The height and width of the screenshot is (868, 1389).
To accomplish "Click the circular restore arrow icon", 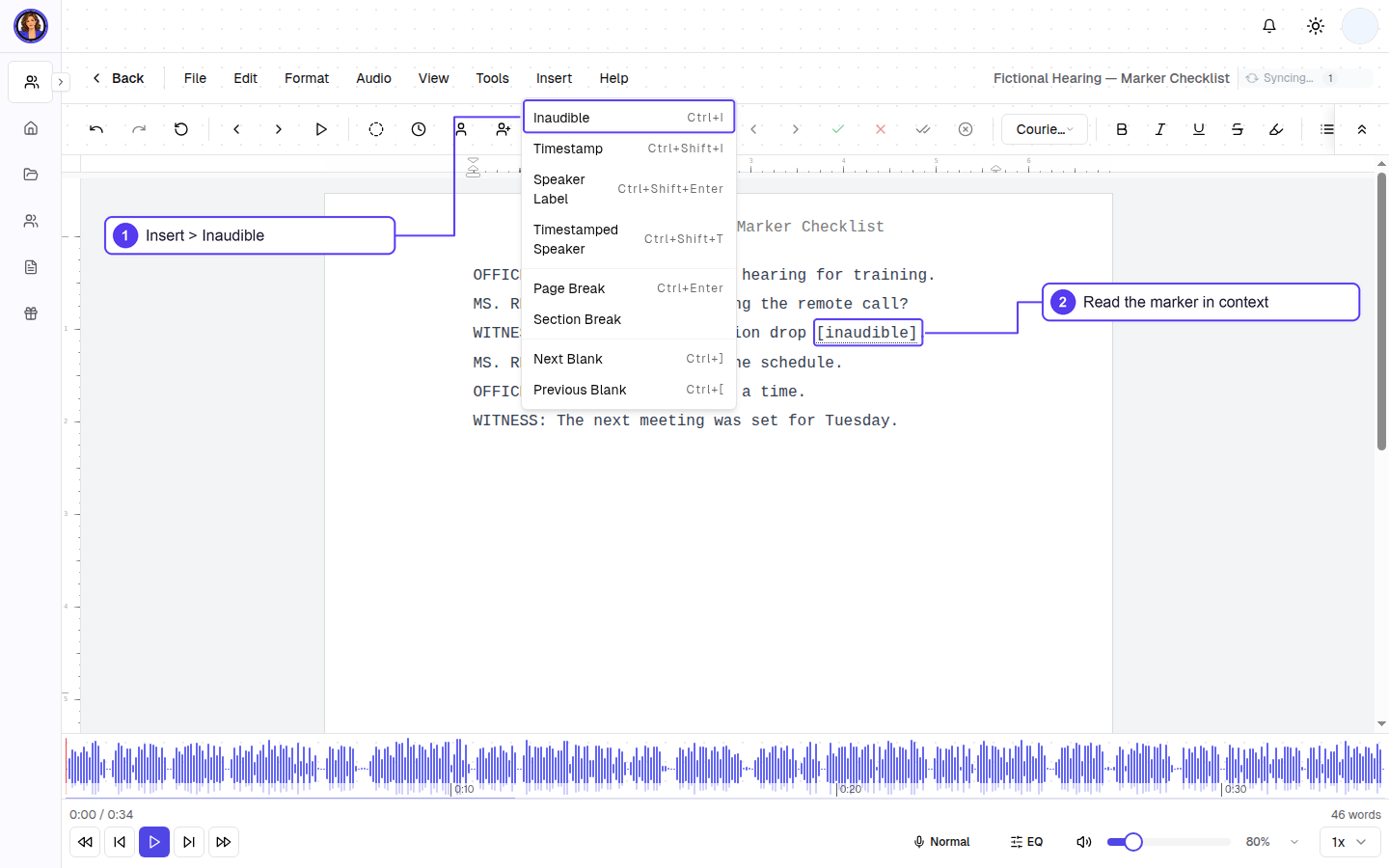I will pyautogui.click(x=181, y=129).
